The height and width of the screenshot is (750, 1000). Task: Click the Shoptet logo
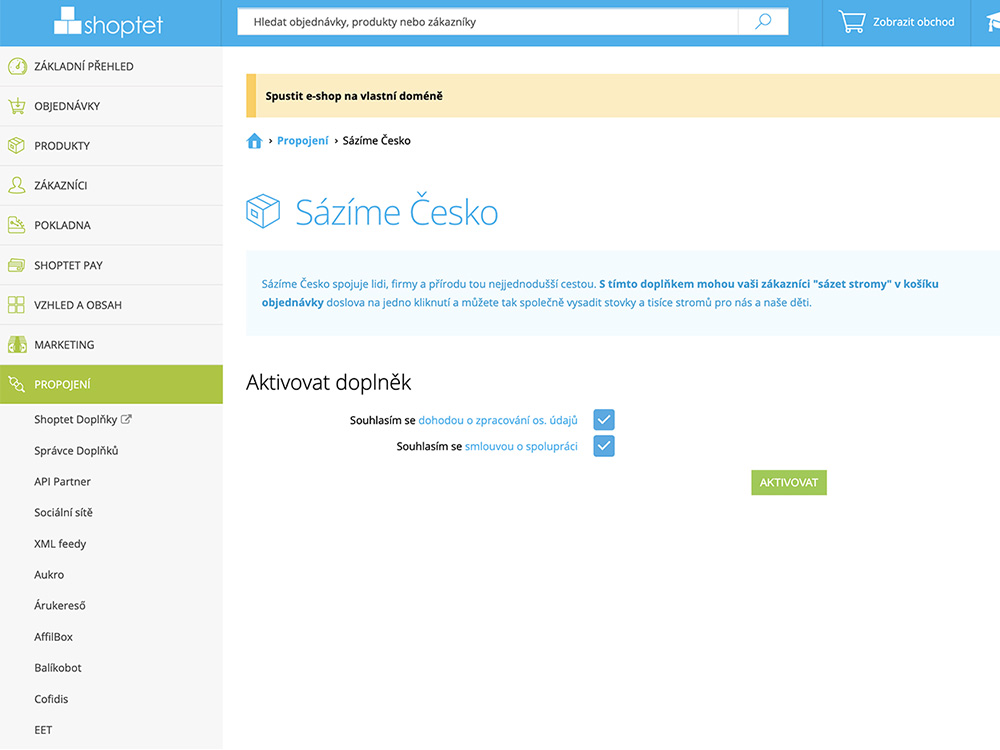click(x=108, y=22)
